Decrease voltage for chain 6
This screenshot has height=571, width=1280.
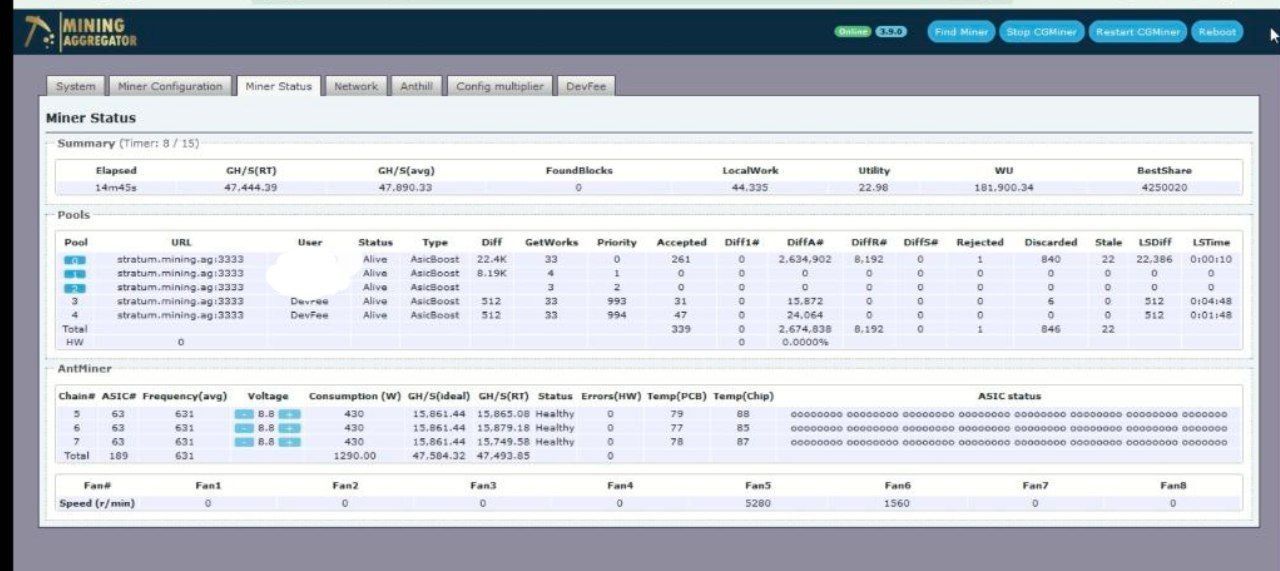[x=244, y=428]
